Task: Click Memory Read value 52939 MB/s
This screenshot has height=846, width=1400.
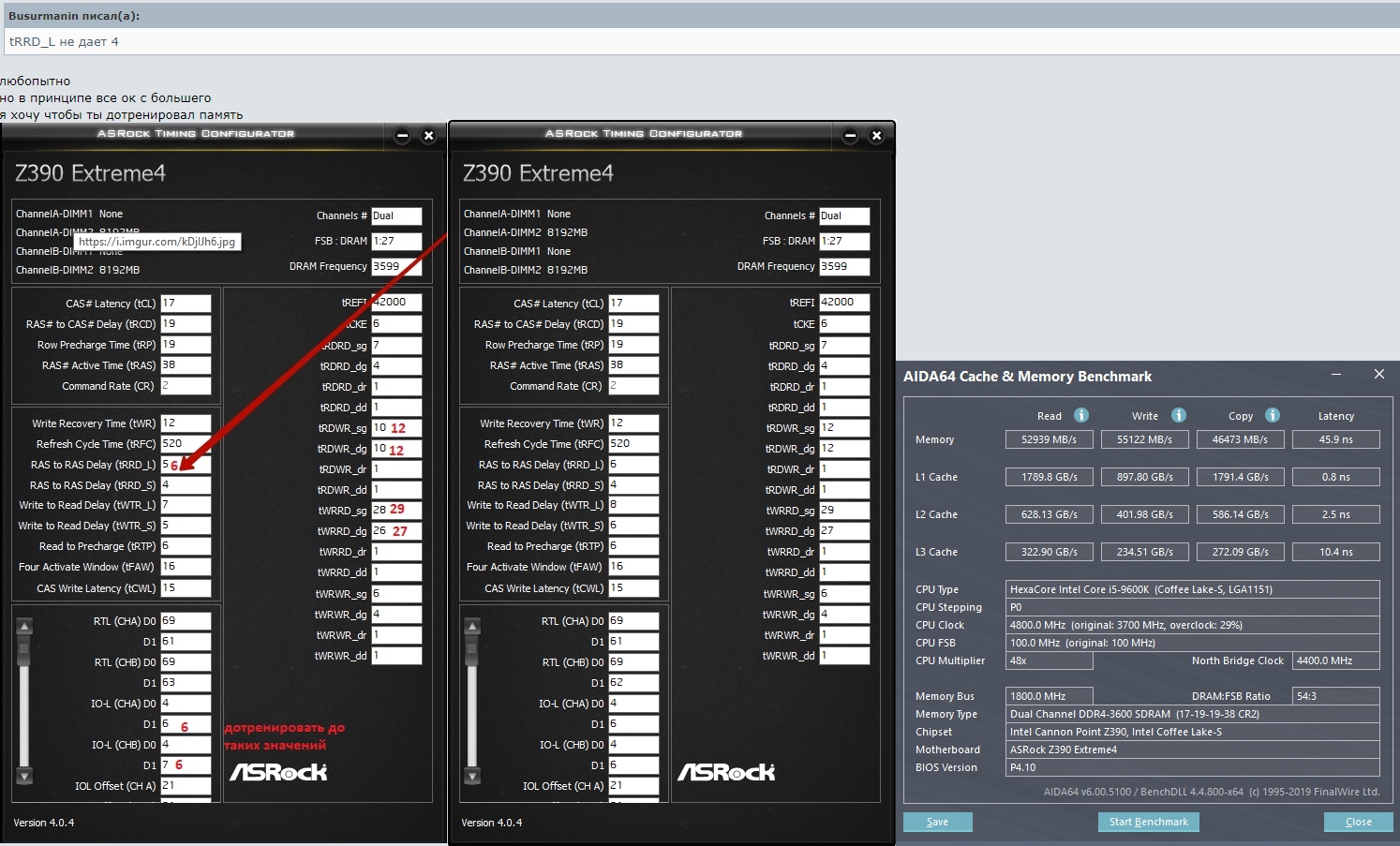Action: 1050,439
